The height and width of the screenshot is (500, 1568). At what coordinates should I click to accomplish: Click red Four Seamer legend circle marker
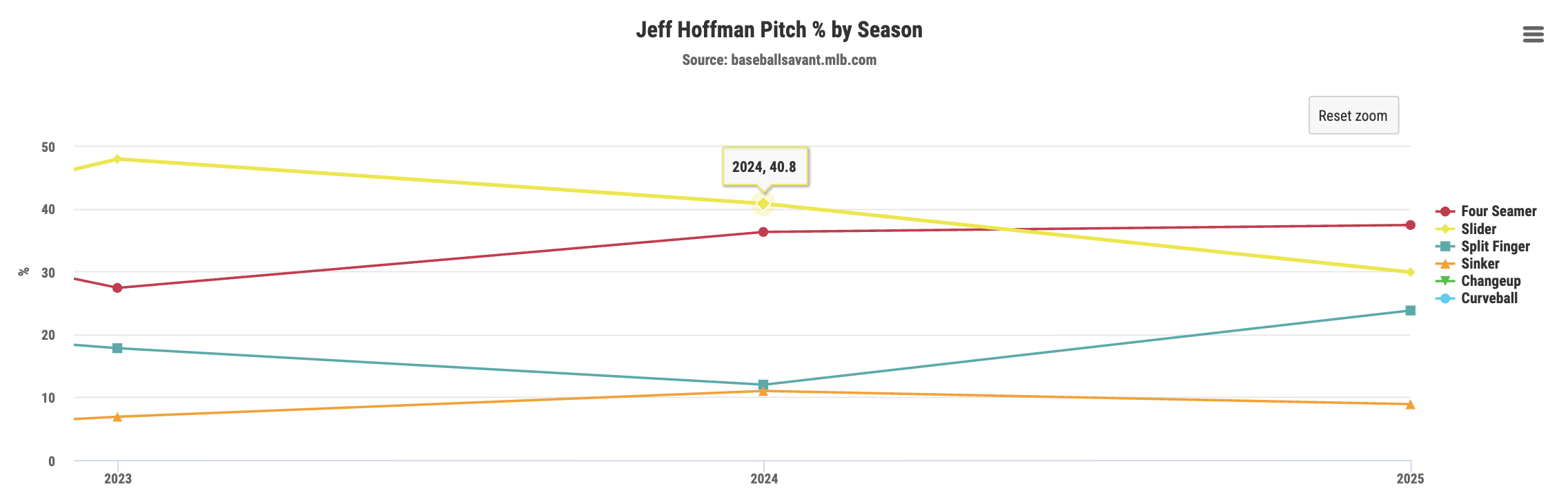point(1445,211)
